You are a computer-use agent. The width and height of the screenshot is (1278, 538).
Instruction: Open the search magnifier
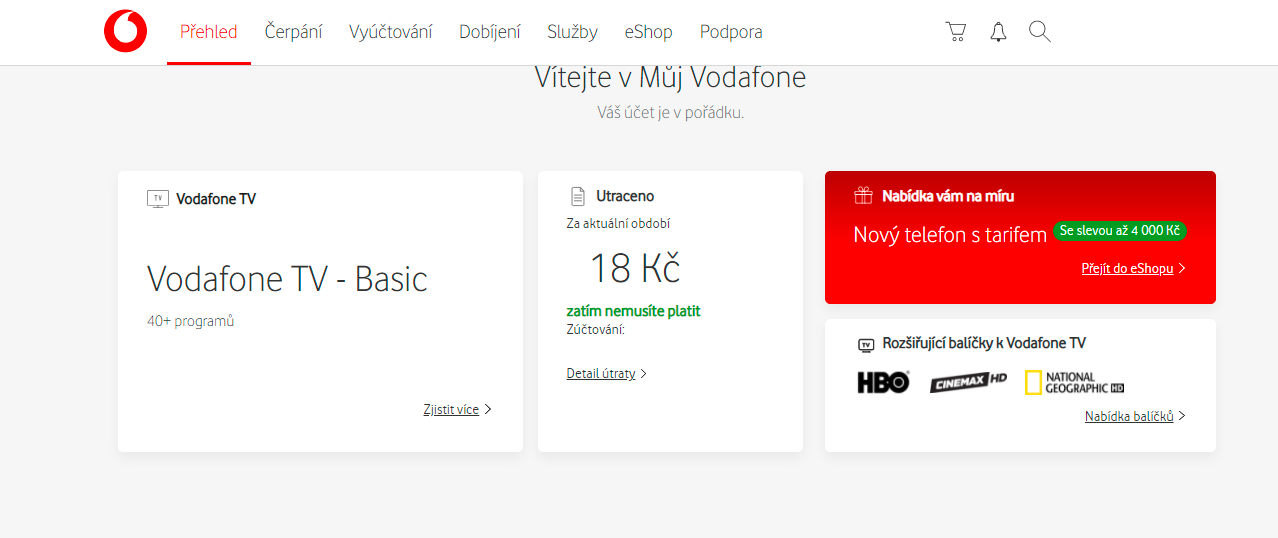pos(1040,32)
